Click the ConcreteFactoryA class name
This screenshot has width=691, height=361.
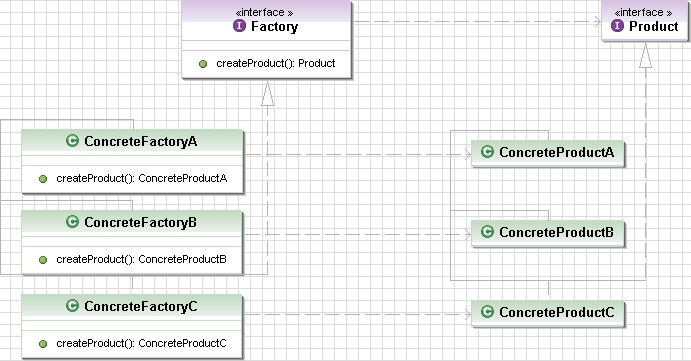pyautogui.click(x=141, y=141)
